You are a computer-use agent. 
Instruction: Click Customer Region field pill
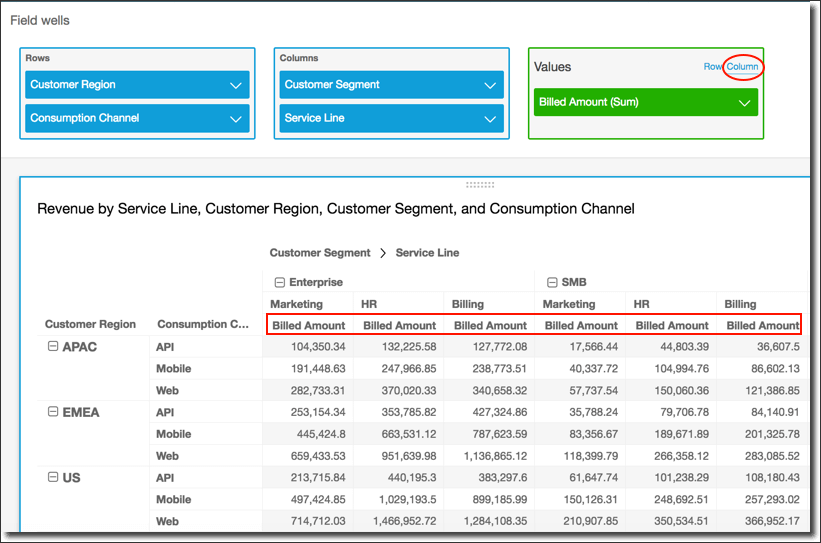[137, 85]
